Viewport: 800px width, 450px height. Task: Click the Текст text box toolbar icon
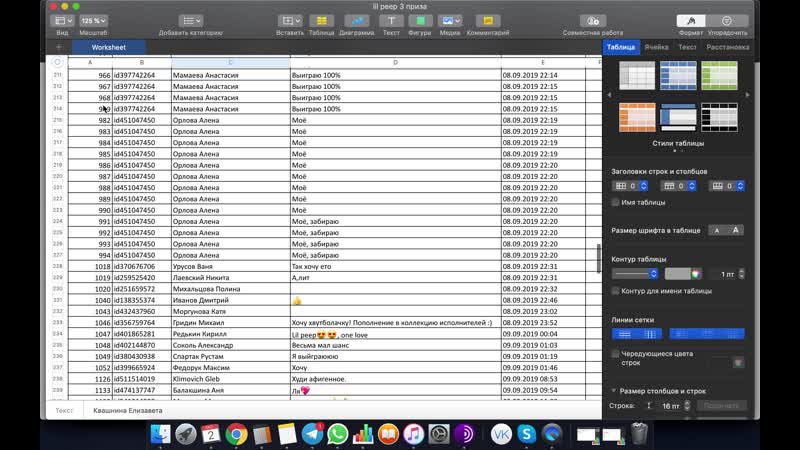(391, 21)
